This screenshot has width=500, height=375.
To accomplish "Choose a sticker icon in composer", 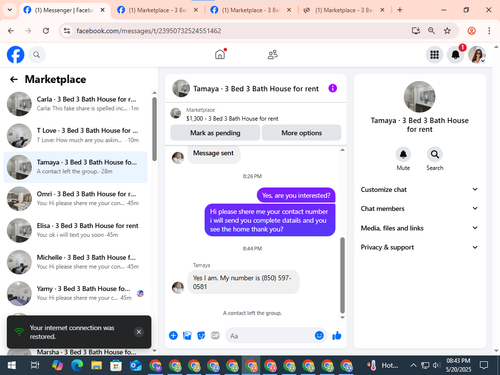I will coord(201,335).
